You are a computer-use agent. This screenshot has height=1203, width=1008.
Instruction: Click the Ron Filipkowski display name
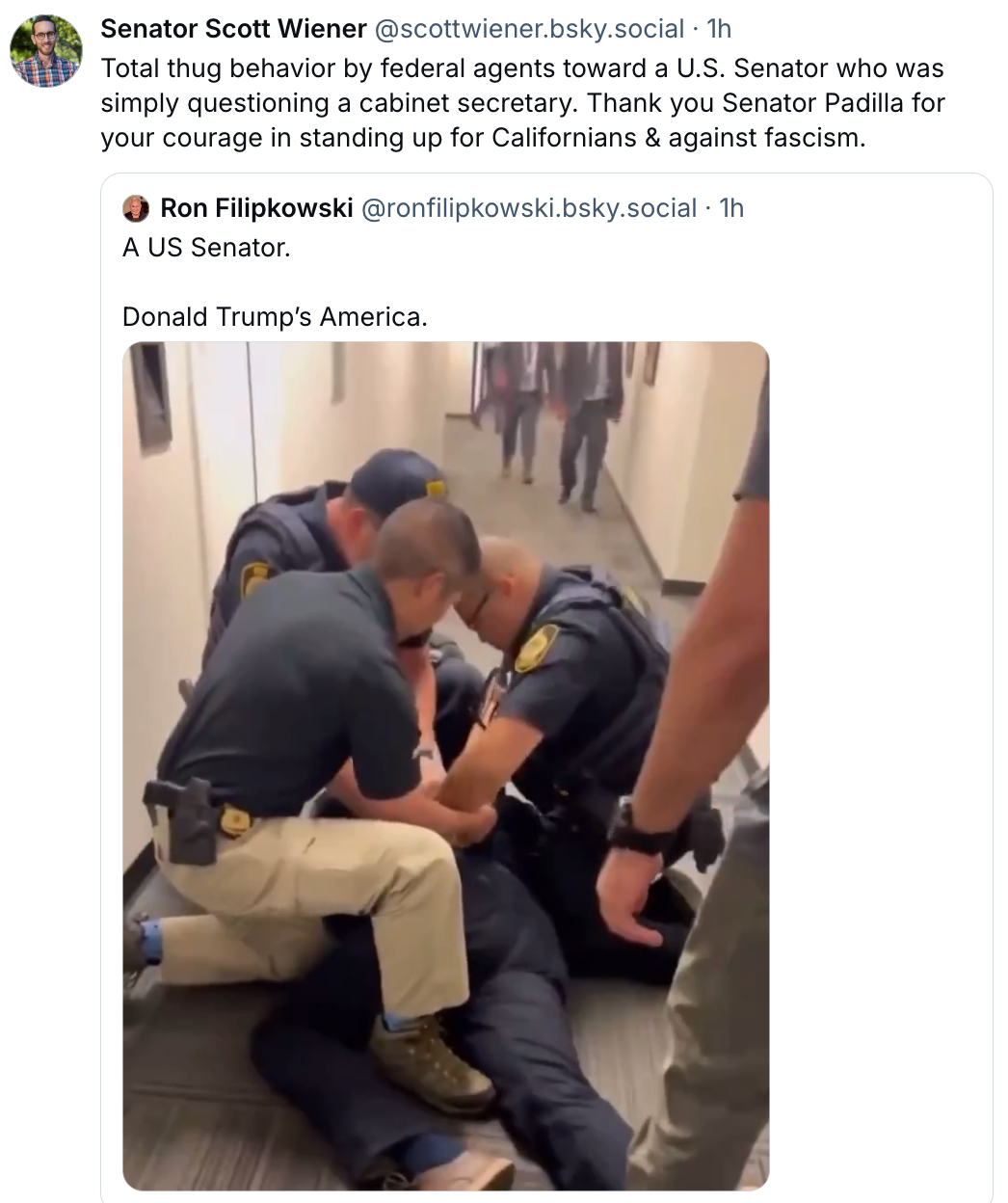256,208
